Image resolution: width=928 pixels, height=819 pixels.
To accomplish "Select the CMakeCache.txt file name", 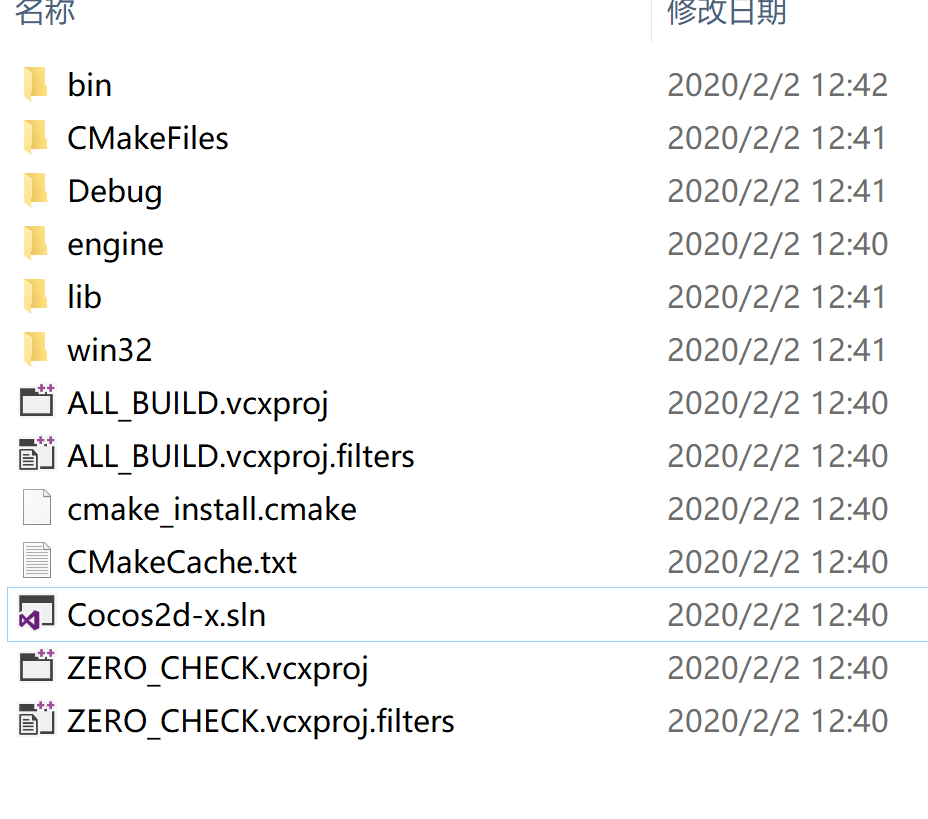I will point(182,562).
